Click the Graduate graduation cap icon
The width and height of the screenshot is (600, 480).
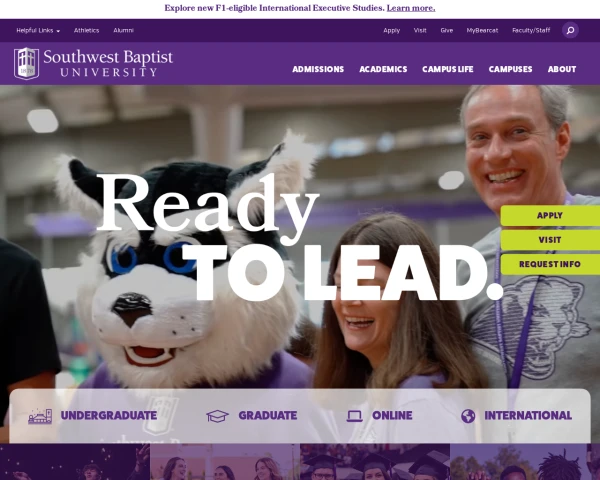point(217,416)
